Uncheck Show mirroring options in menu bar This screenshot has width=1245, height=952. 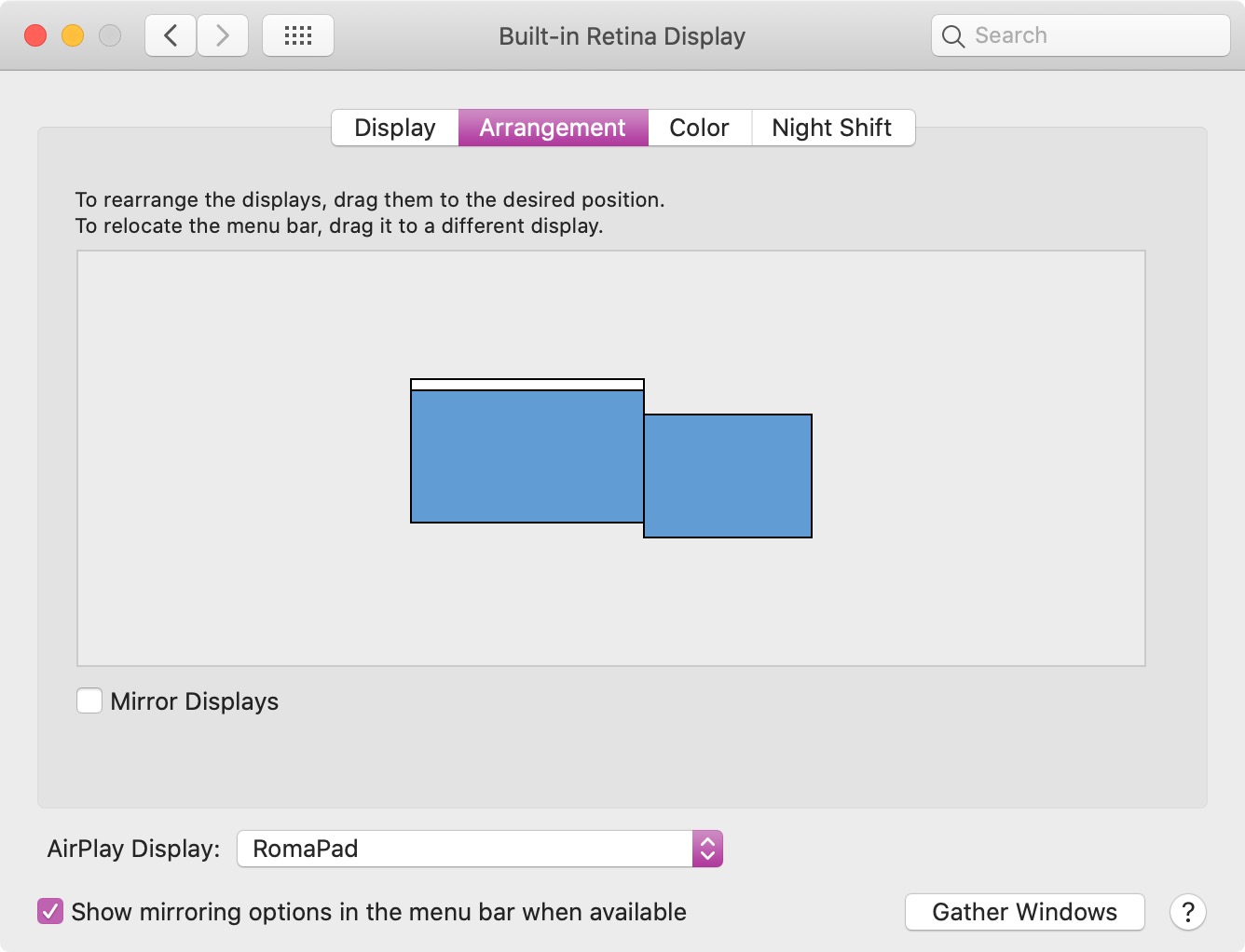tap(50, 911)
